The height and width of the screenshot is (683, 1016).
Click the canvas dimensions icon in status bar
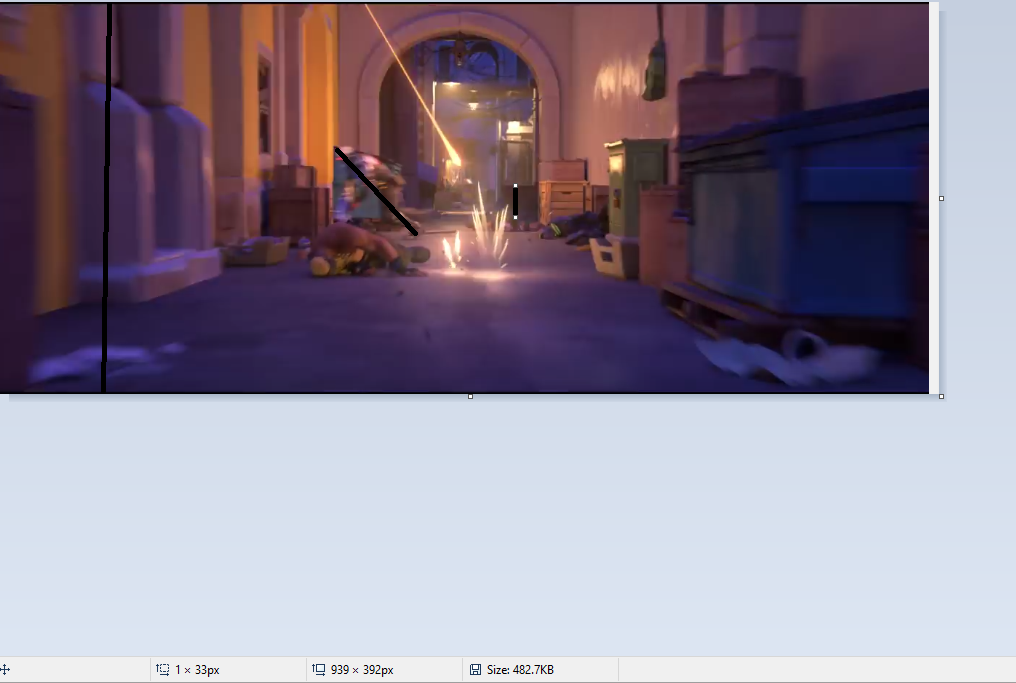coord(319,669)
